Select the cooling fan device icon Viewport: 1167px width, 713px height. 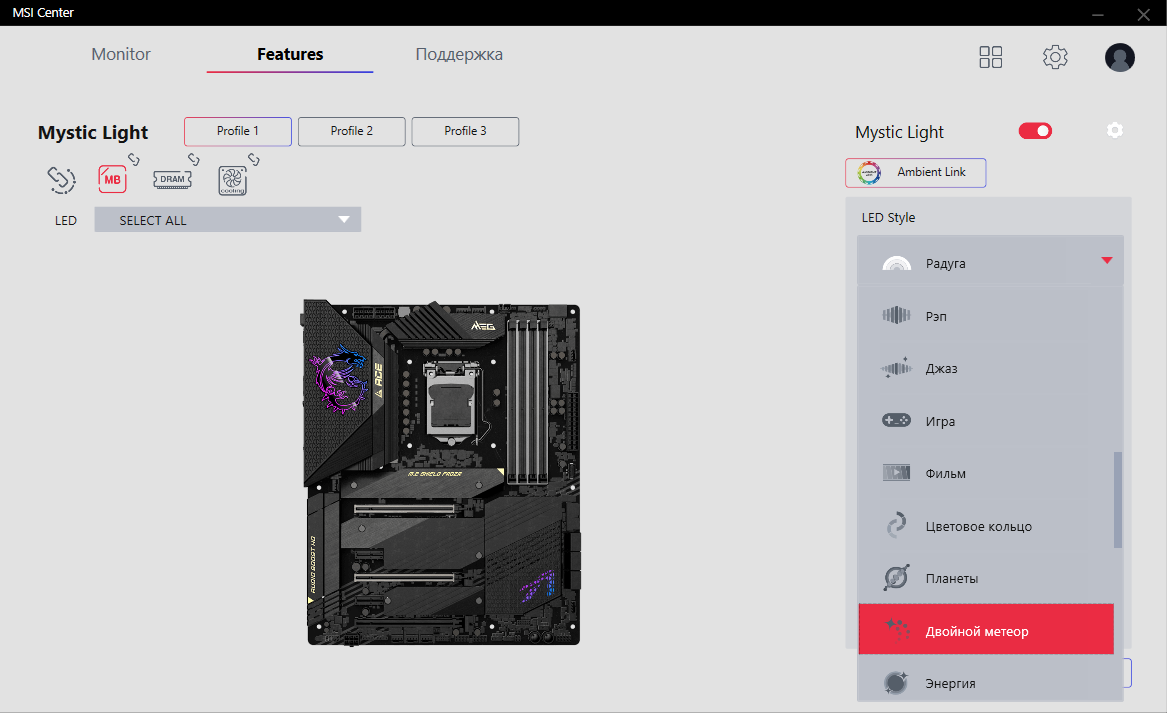[x=232, y=181]
